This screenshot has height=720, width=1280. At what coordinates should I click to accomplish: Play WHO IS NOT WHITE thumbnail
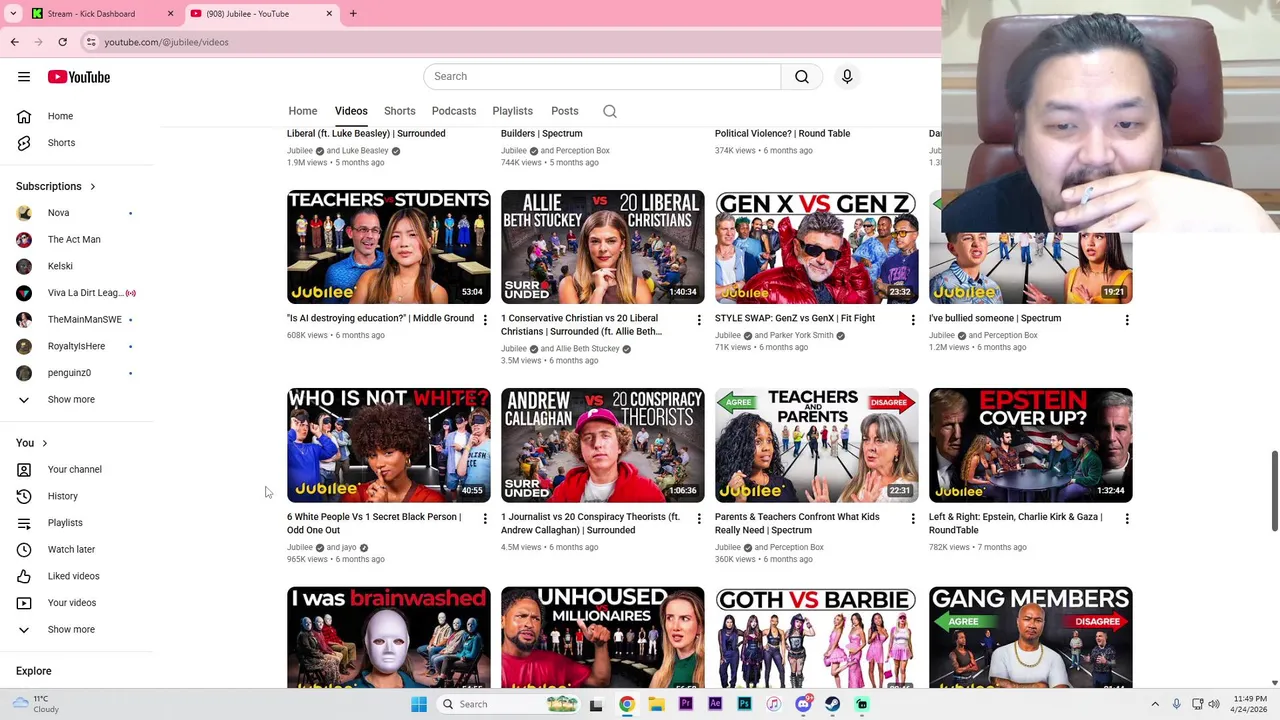coord(389,445)
